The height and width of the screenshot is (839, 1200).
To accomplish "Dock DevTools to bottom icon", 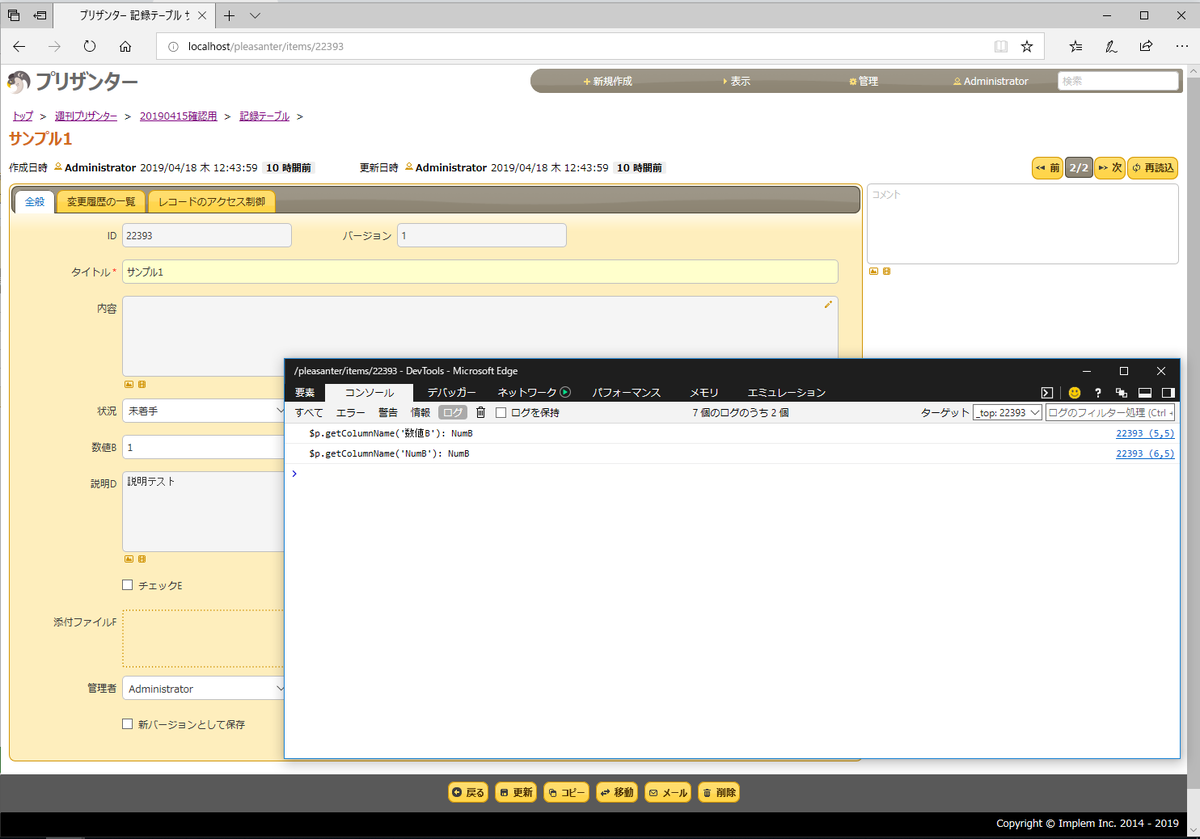I will (x=1145, y=393).
